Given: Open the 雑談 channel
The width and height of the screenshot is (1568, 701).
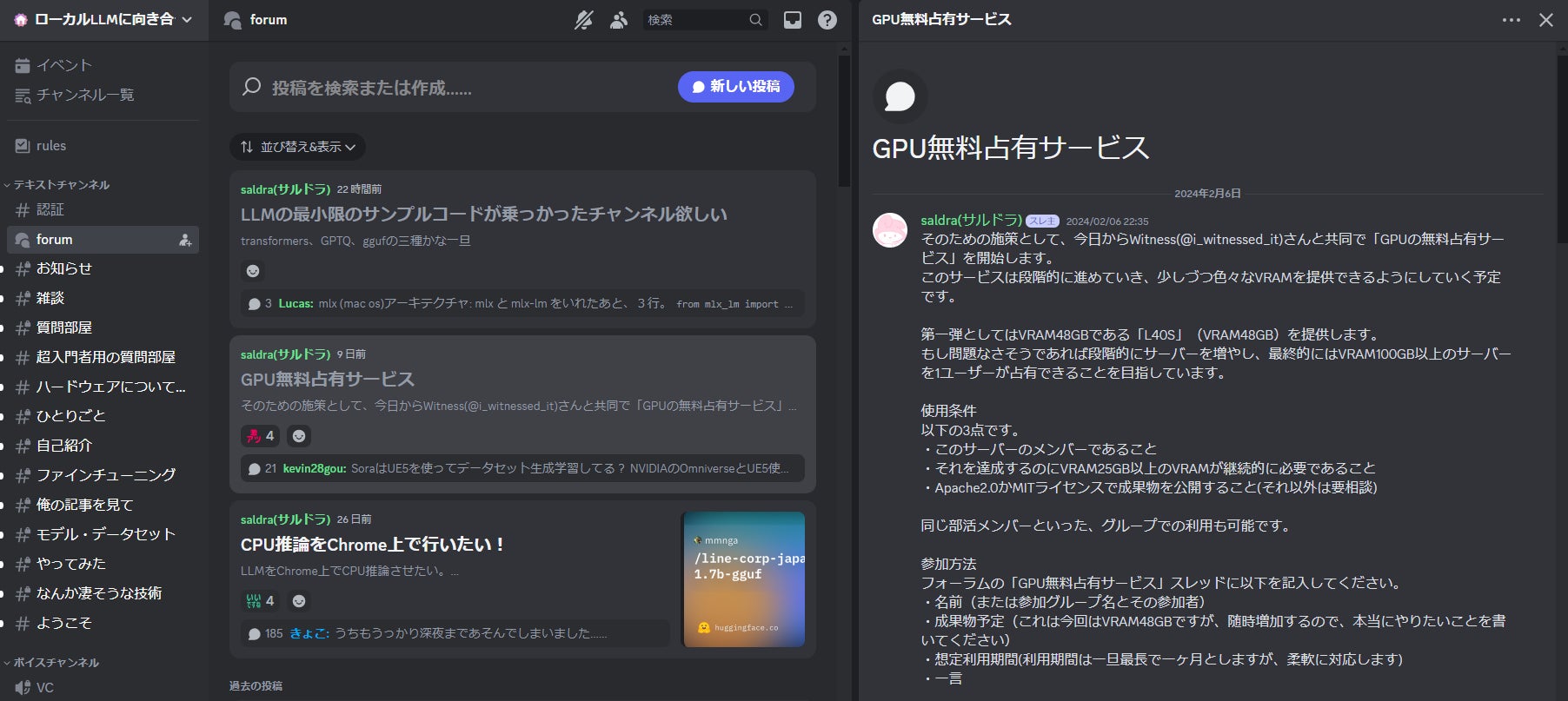Looking at the screenshot, I should 103,299.
